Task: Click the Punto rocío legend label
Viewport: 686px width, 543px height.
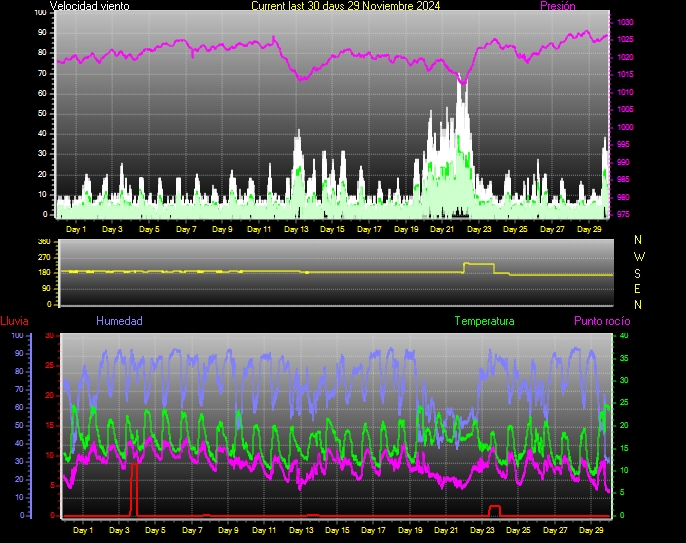Action: (602, 321)
